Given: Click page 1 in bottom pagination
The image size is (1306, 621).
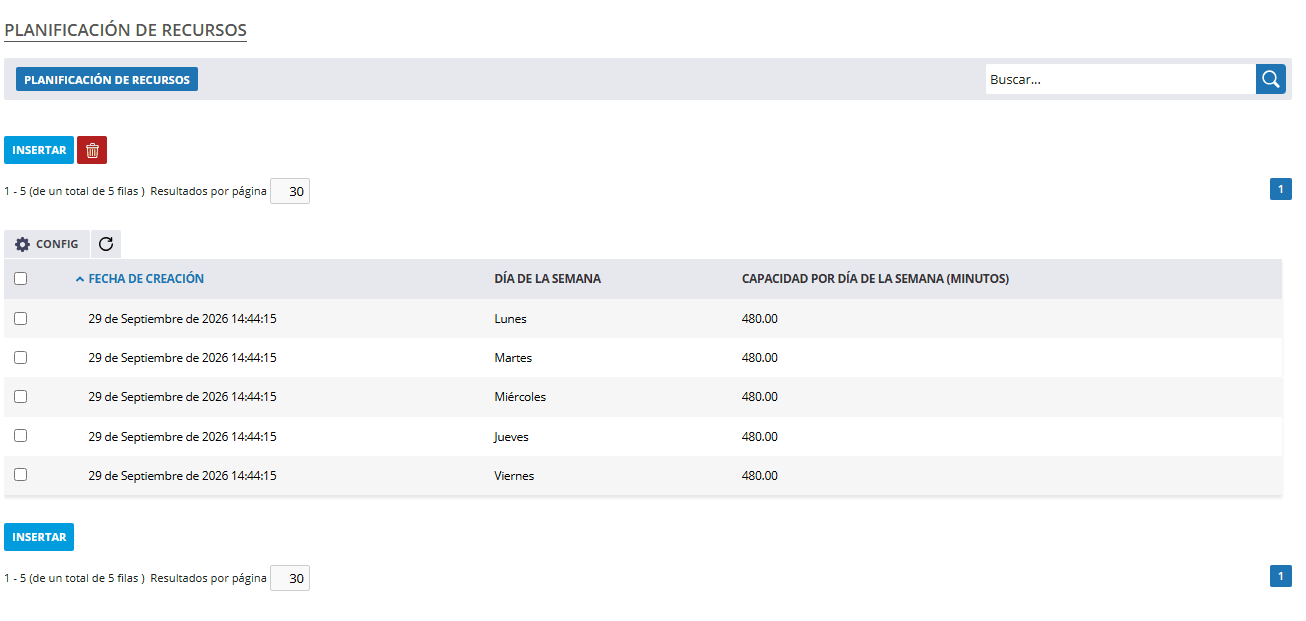Looking at the screenshot, I should tap(1281, 576).
